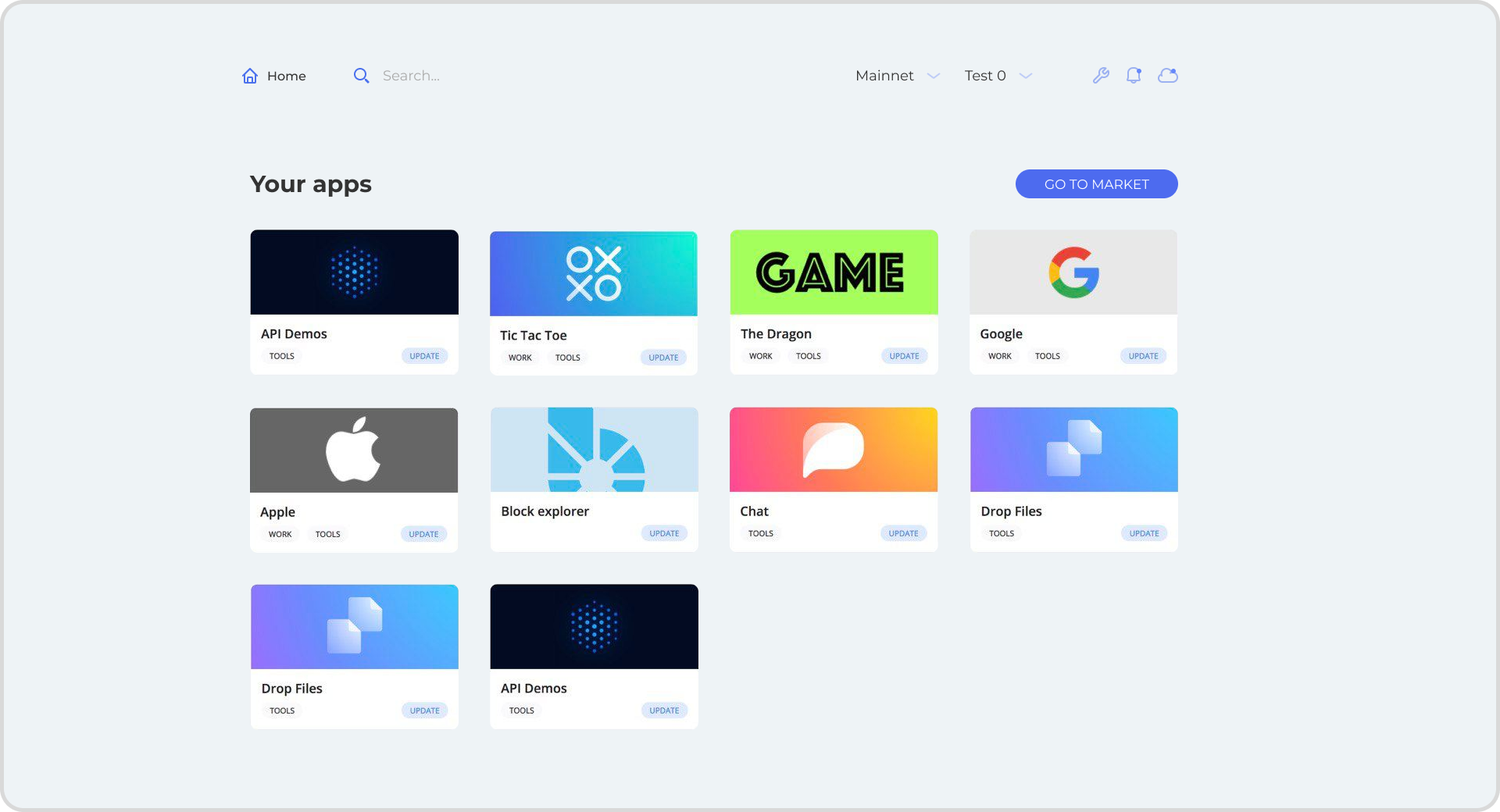Select WORK tag on Google card
Image resolution: width=1500 pixels, height=812 pixels.
(x=1000, y=356)
